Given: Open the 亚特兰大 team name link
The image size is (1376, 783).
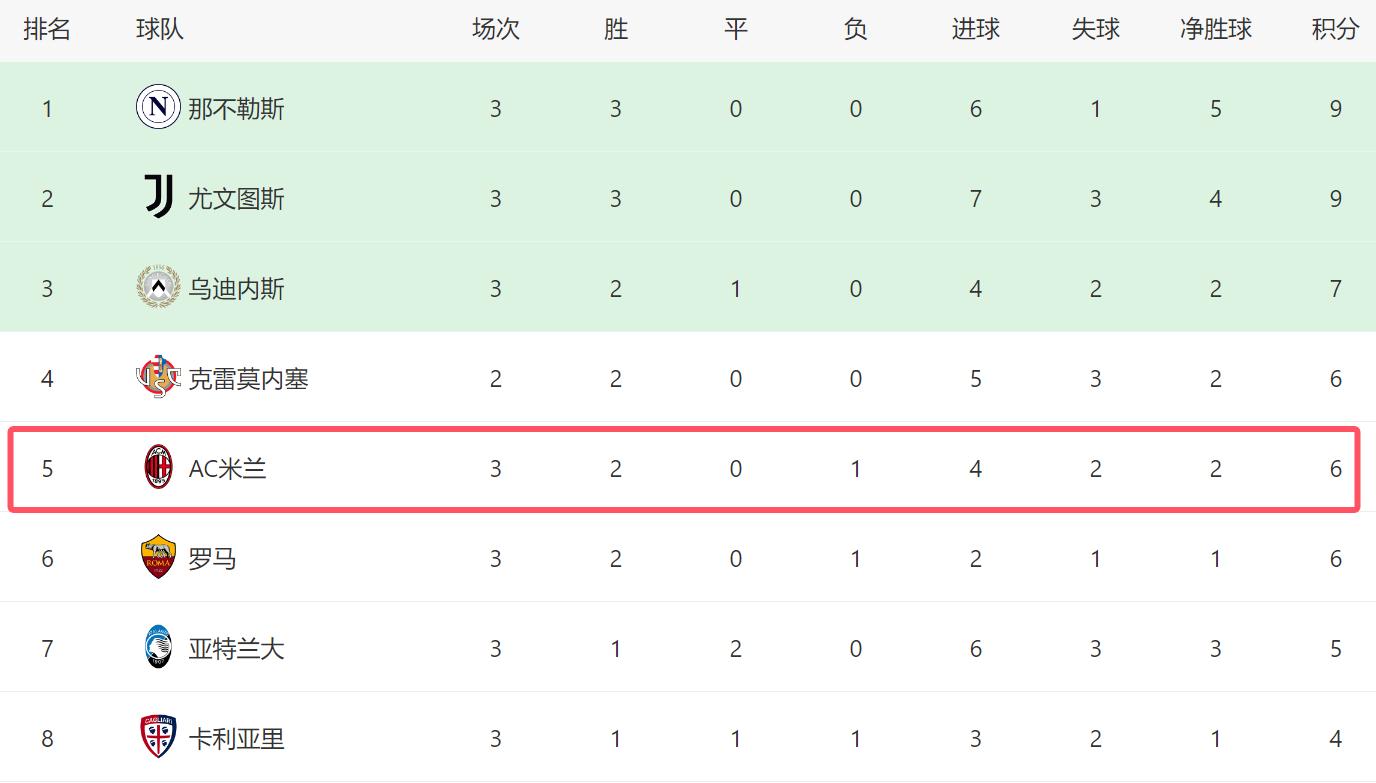Looking at the screenshot, I should coord(236,649).
